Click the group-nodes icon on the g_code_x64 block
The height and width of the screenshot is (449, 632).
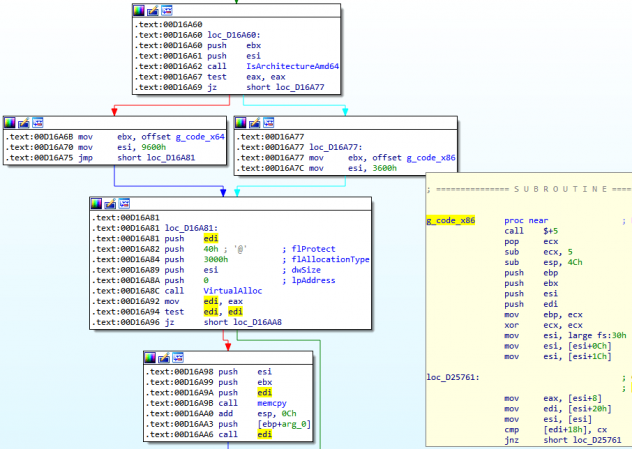click(38, 122)
